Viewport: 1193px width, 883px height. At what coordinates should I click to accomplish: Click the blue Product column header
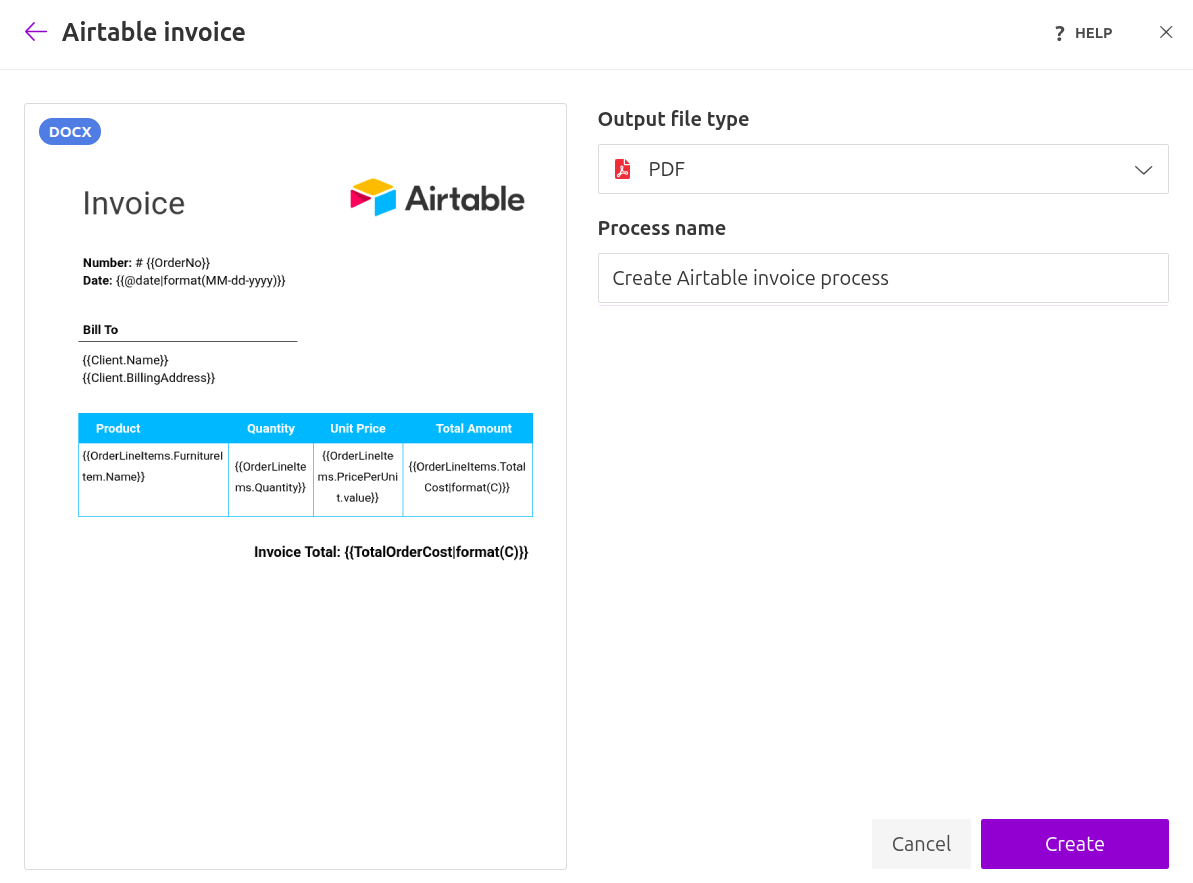click(117, 428)
